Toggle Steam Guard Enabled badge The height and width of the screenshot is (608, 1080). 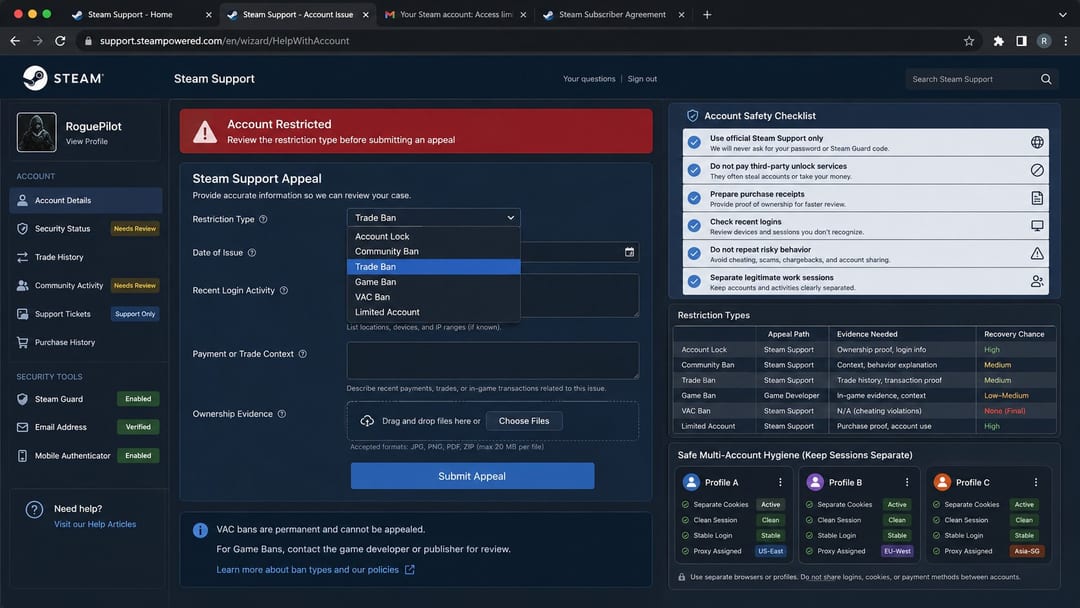tap(138, 399)
